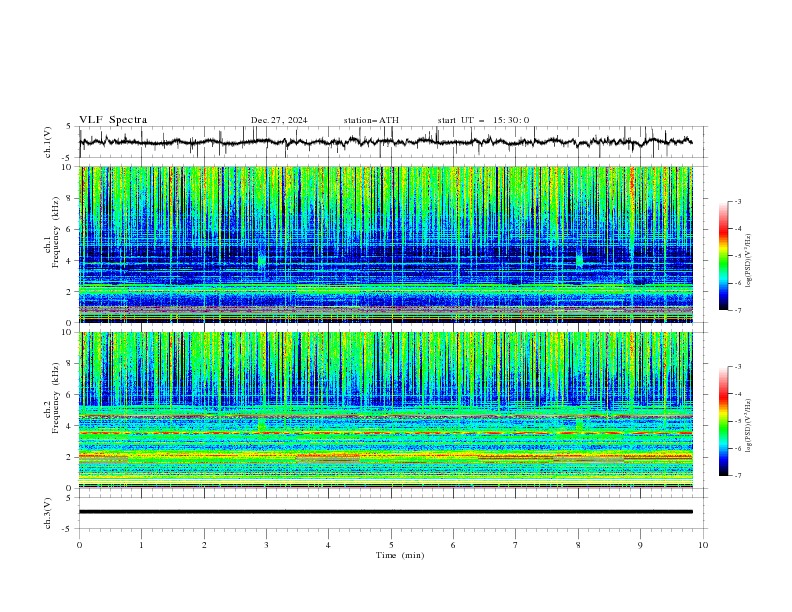792x612 pixels.
Task: Click the 'Time (min)' axis label
Action: (x=400, y=555)
